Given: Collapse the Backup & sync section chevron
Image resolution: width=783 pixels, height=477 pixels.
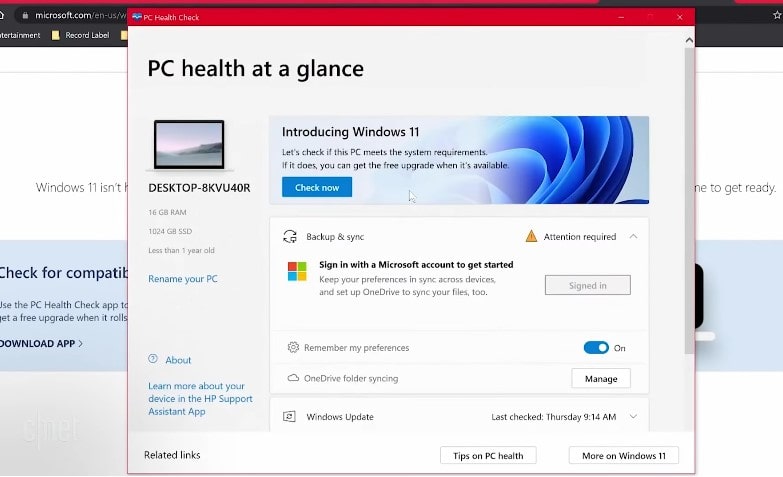Looking at the screenshot, I should (x=633, y=236).
